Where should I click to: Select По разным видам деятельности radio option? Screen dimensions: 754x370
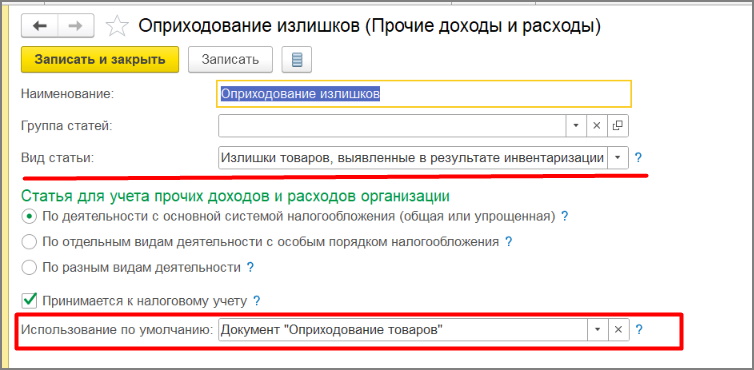(29, 268)
